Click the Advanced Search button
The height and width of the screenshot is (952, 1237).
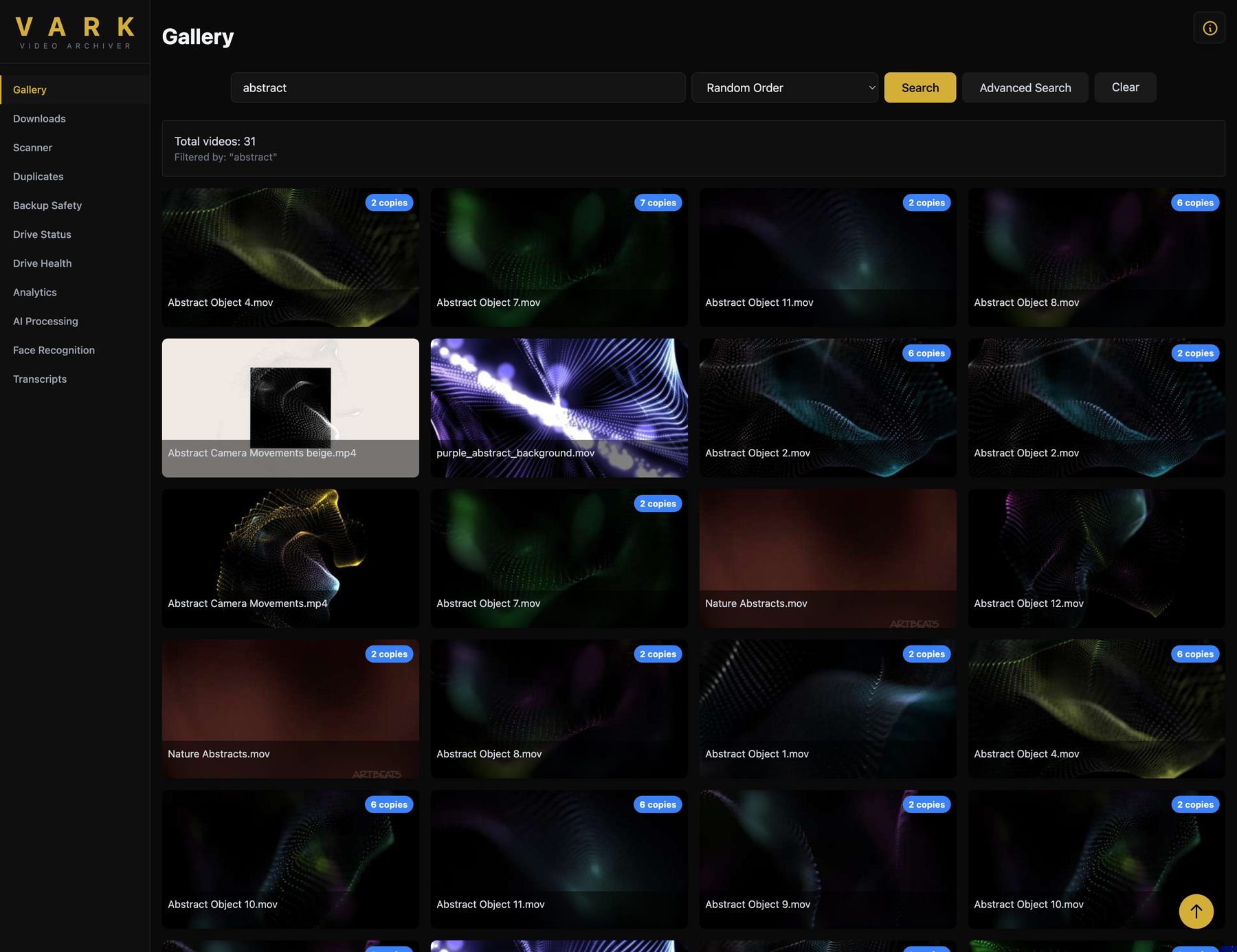point(1025,88)
